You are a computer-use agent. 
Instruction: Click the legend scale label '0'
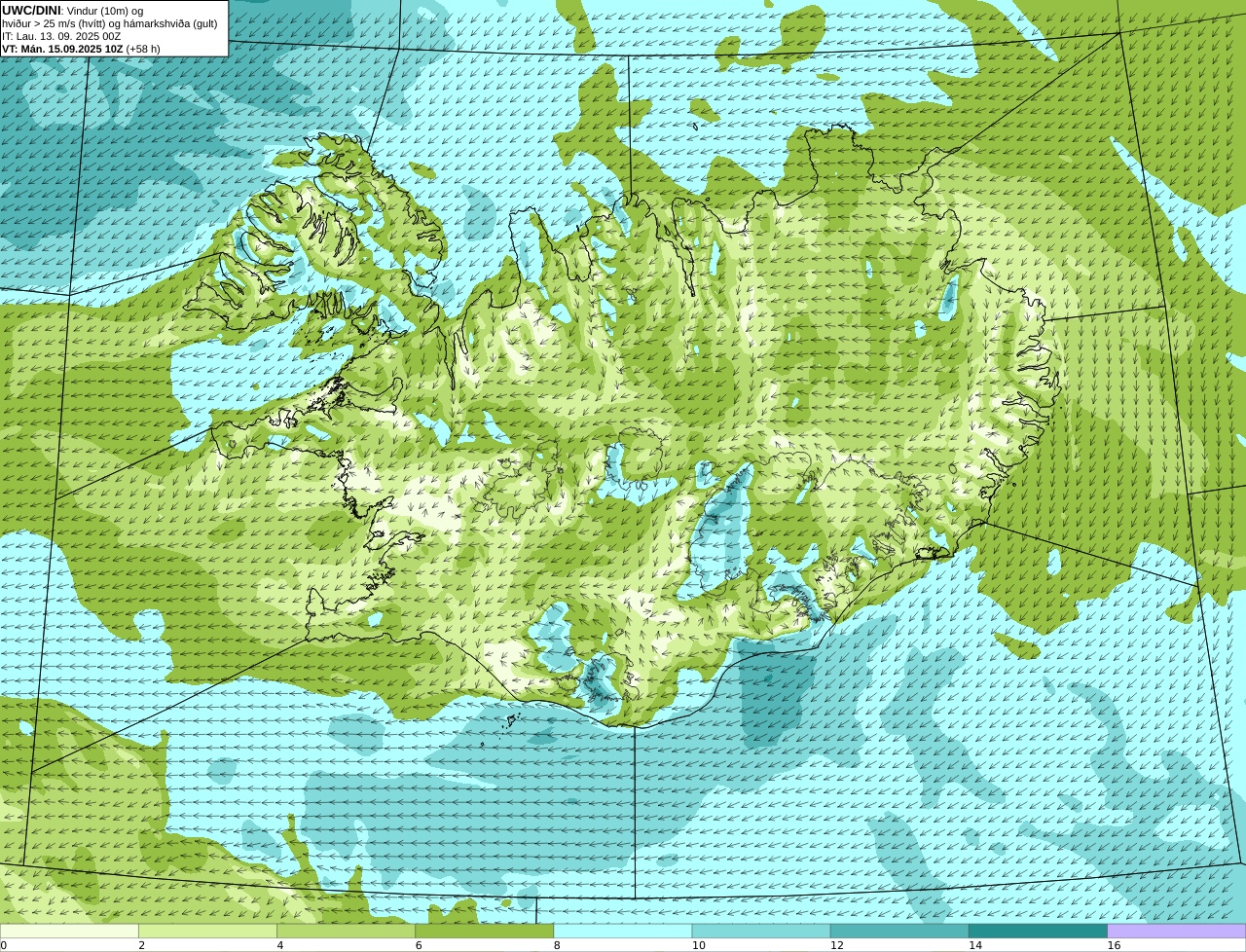click(4, 945)
